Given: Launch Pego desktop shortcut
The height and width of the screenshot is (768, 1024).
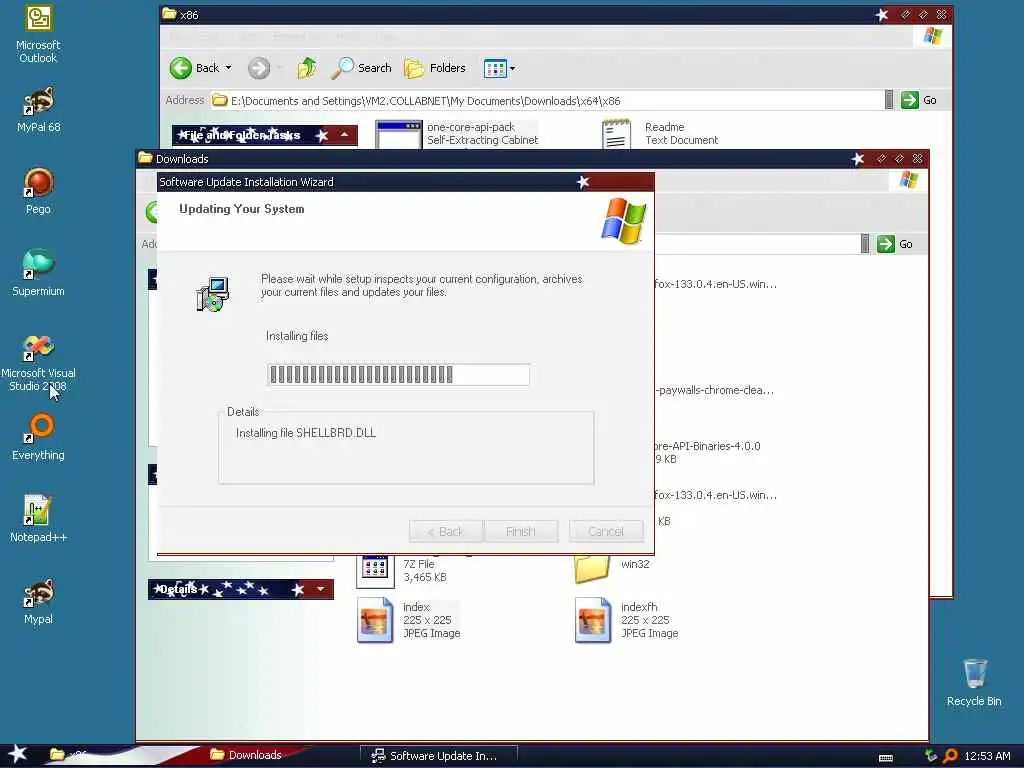Looking at the screenshot, I should (38, 191).
